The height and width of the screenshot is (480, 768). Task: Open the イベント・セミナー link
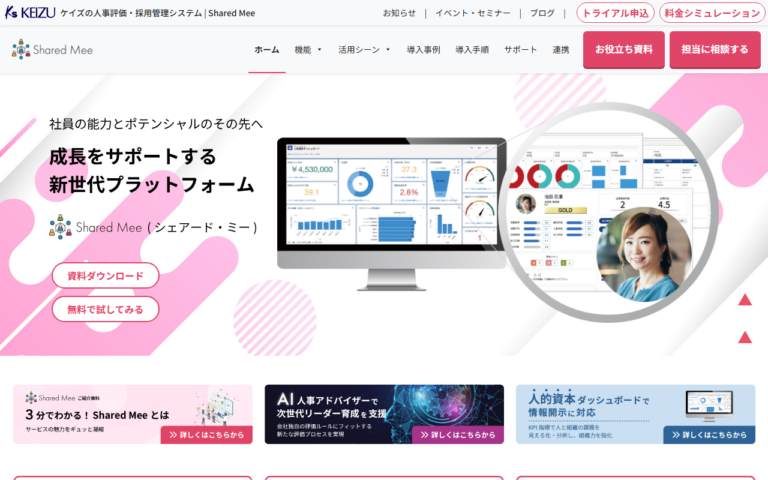coord(473,13)
